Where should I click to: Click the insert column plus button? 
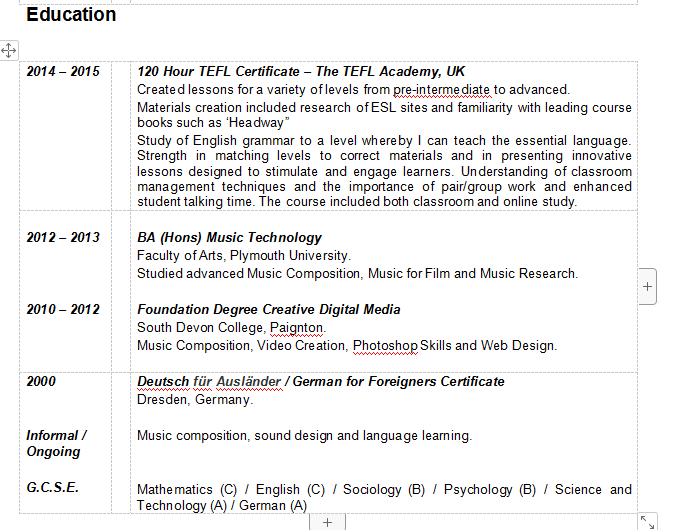point(647,286)
